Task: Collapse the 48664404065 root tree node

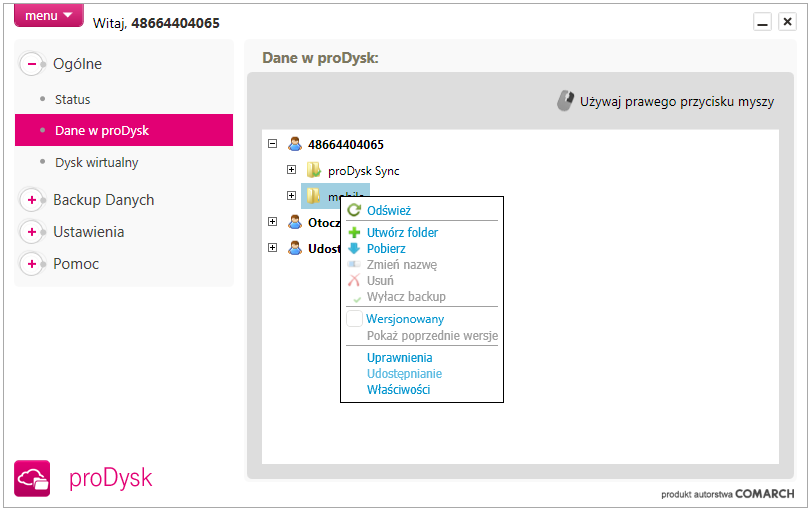Action: point(273,143)
